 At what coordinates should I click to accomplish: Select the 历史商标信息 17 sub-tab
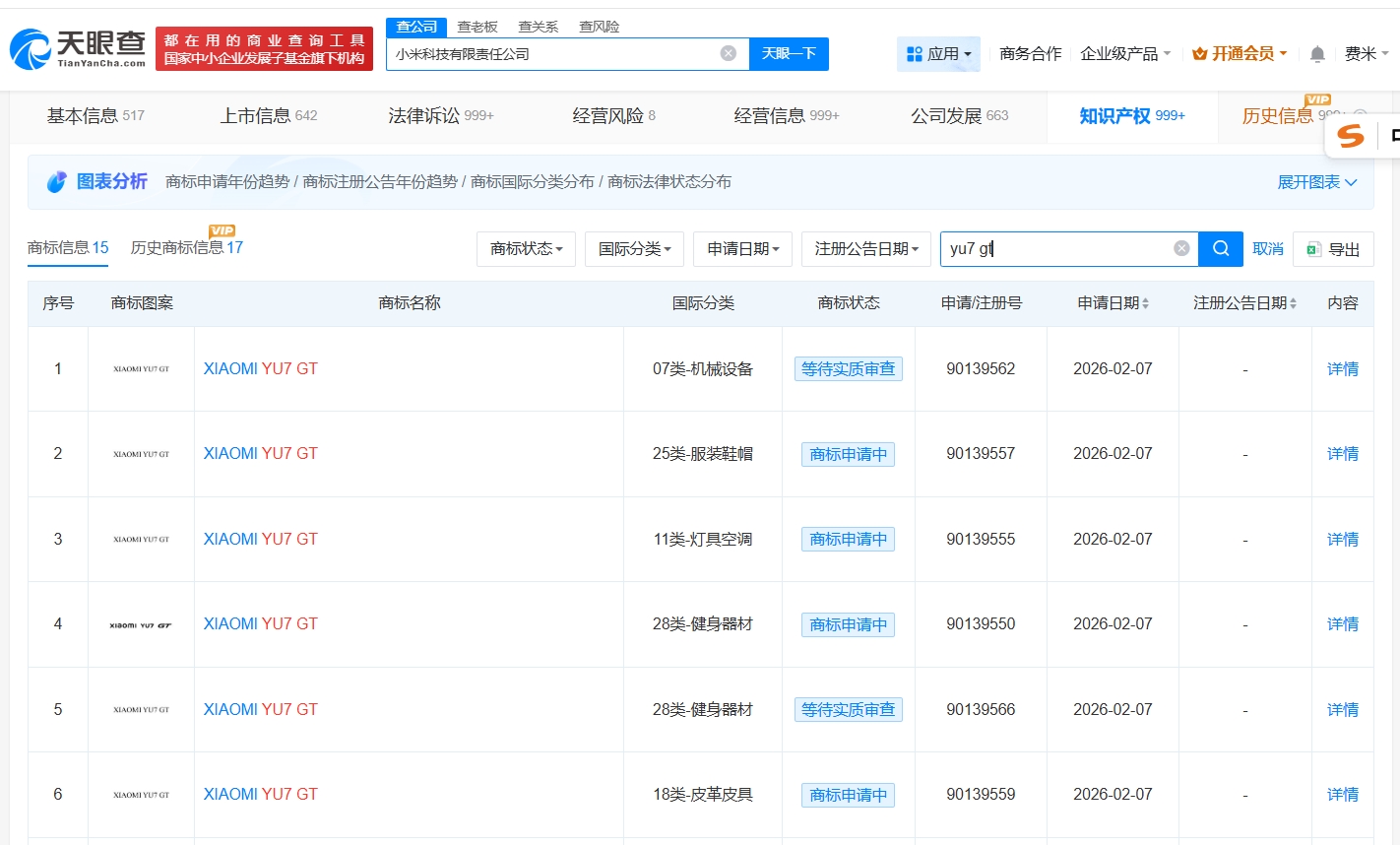coord(187,247)
